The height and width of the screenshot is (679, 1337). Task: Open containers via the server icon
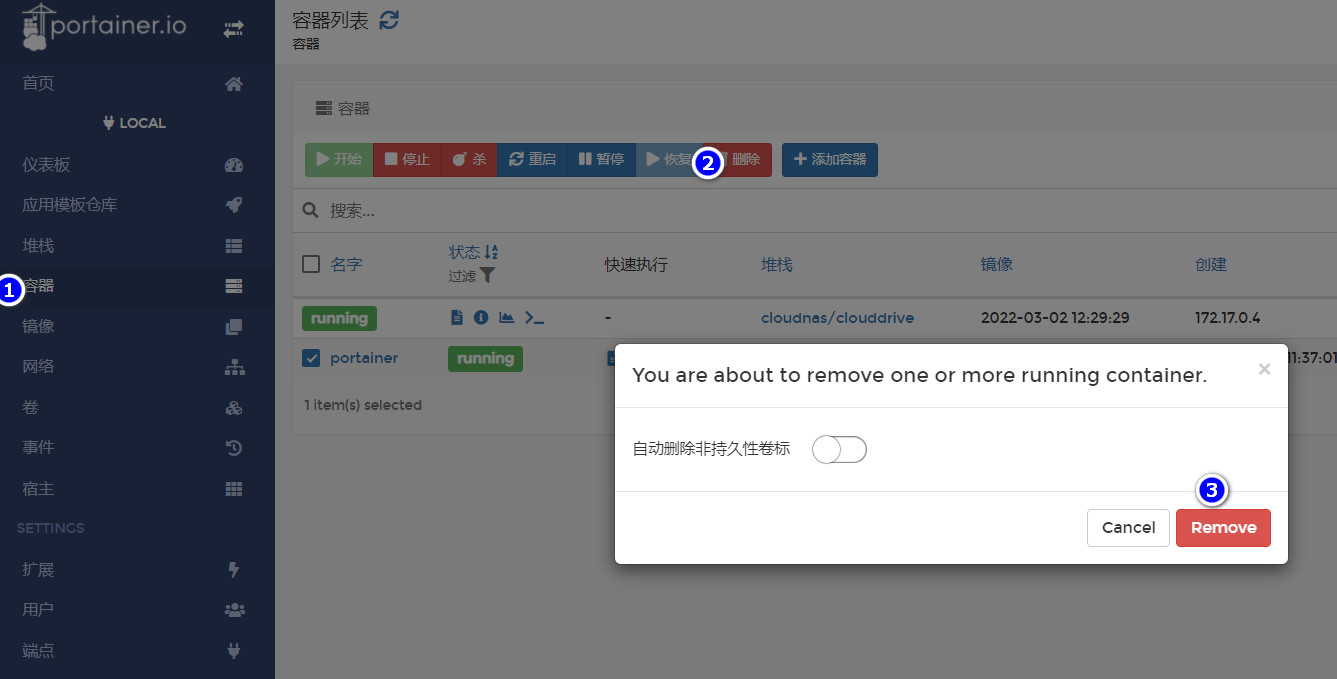[x=234, y=286]
